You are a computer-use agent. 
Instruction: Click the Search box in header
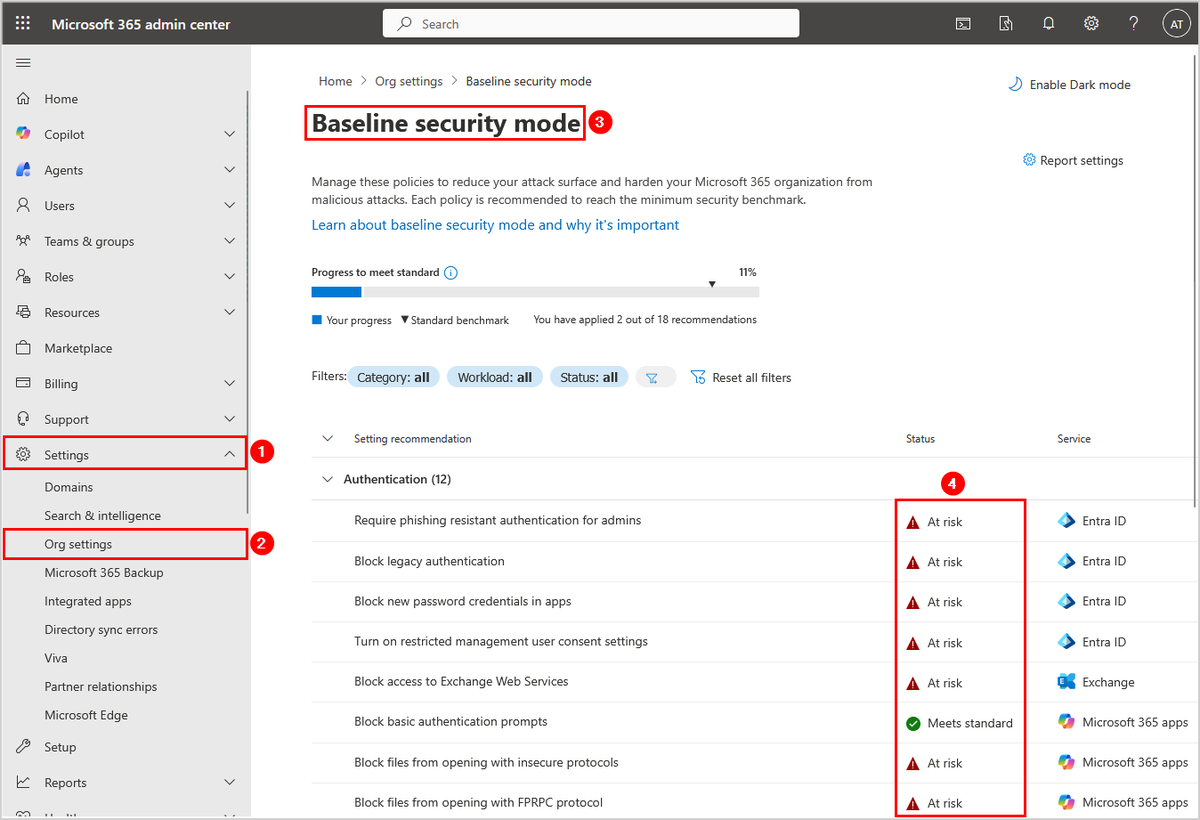coord(591,23)
